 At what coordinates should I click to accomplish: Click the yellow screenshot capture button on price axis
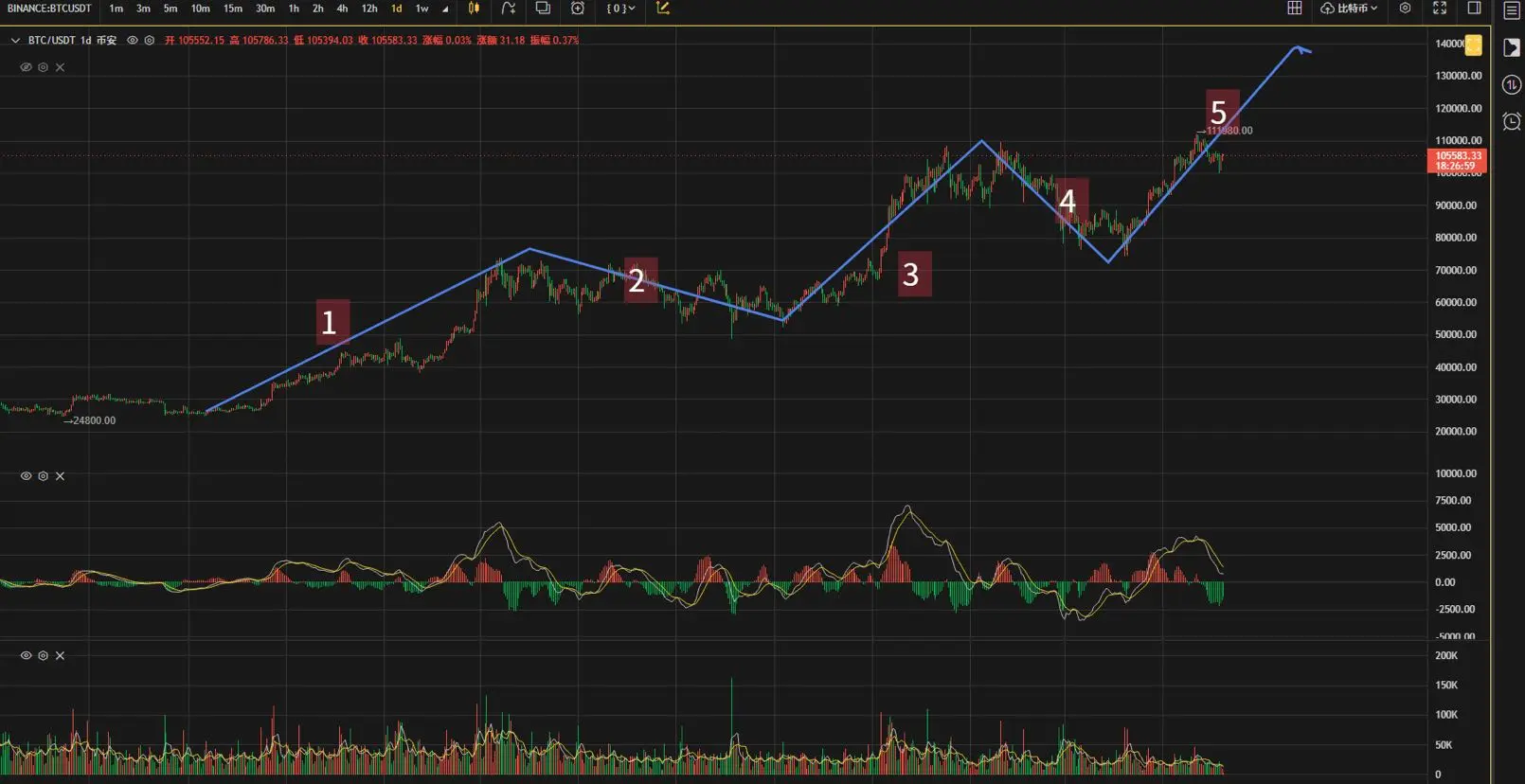tap(1474, 45)
